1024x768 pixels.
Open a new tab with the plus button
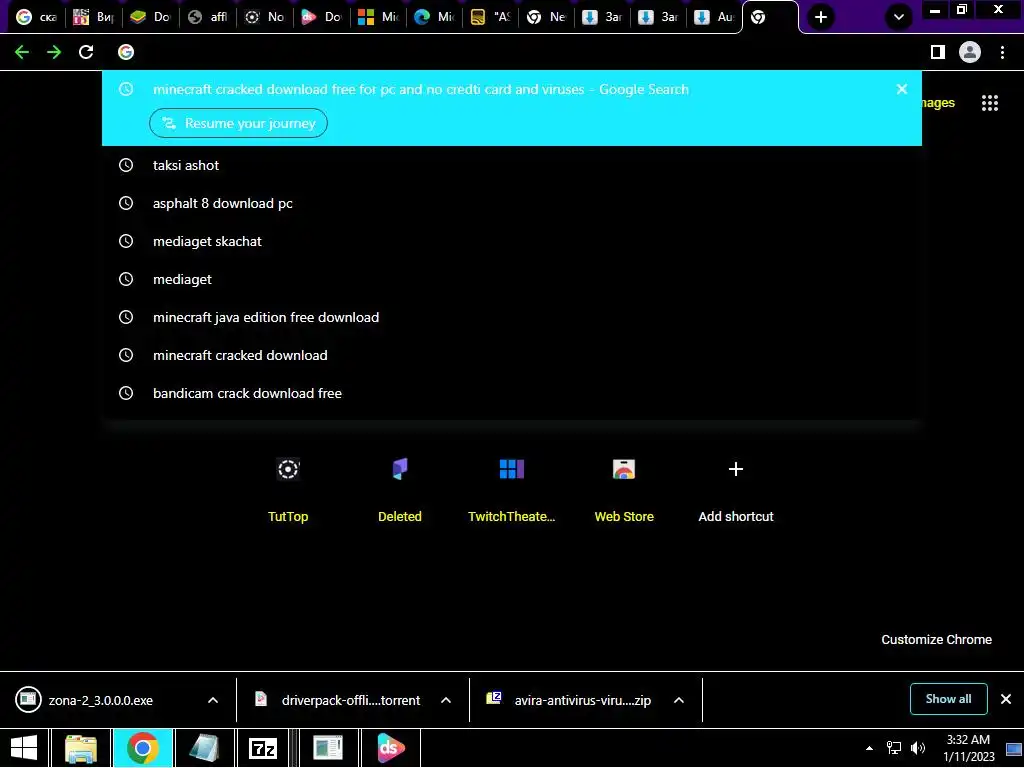pos(821,17)
